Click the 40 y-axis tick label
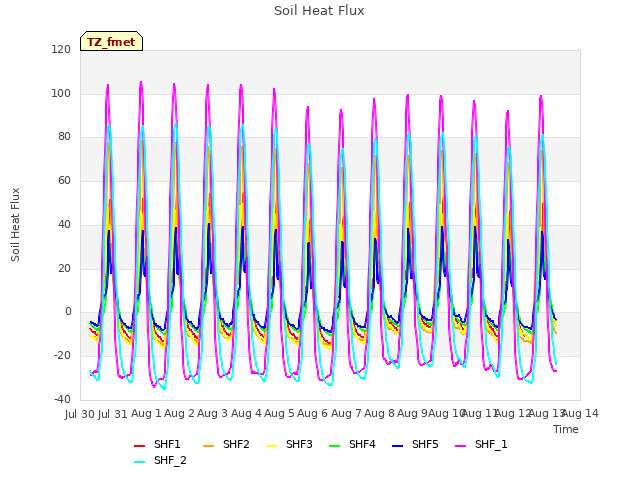640x480 pixels. click(64, 224)
